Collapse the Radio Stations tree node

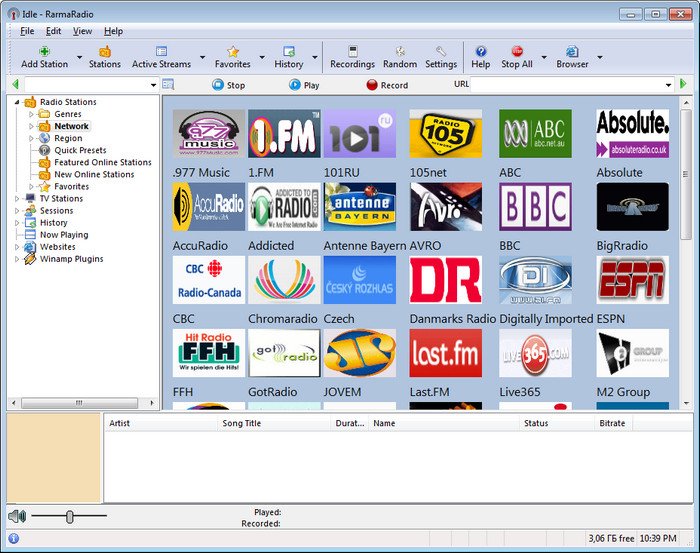point(17,102)
